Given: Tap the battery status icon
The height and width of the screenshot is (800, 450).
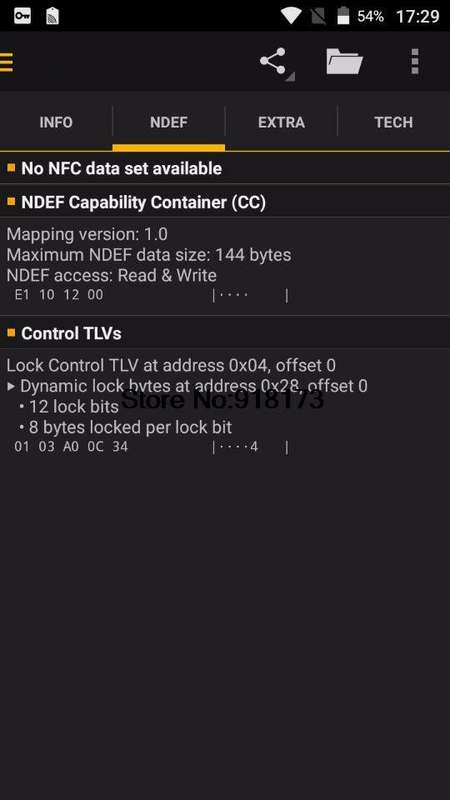Looking at the screenshot, I should [x=343, y=16].
